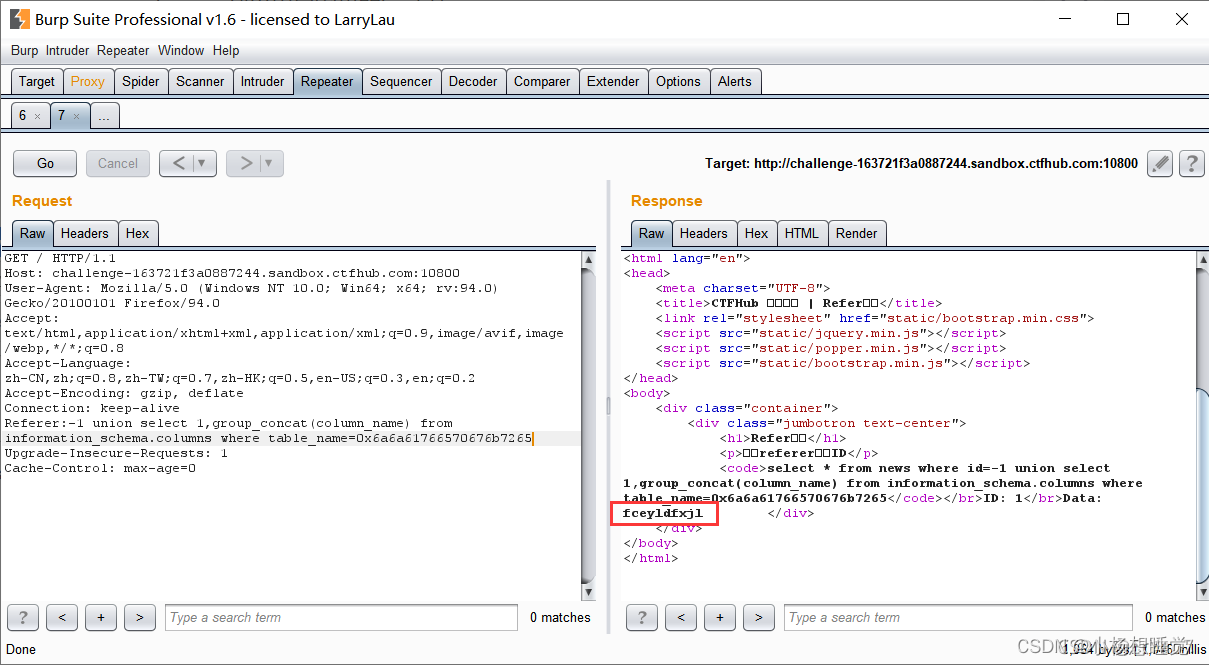The width and height of the screenshot is (1209, 665).
Task: Go forward to next request in history
Action: (244, 163)
